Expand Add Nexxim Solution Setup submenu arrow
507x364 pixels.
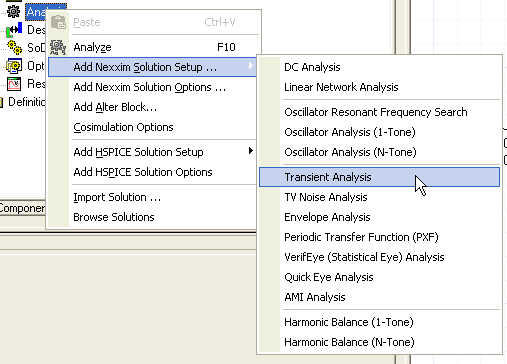point(251,66)
